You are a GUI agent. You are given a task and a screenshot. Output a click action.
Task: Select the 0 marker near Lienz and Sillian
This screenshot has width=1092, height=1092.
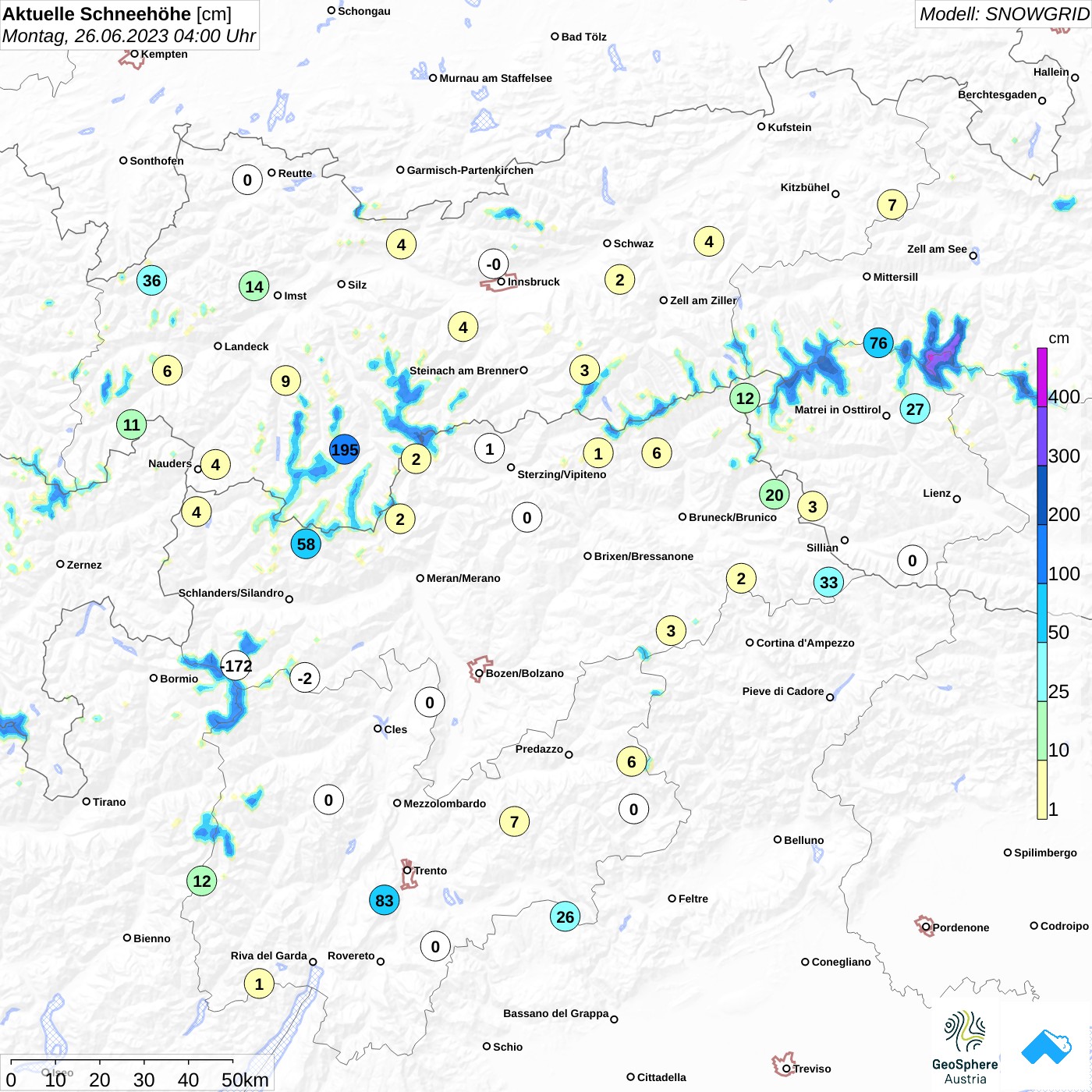pyautogui.click(x=913, y=560)
